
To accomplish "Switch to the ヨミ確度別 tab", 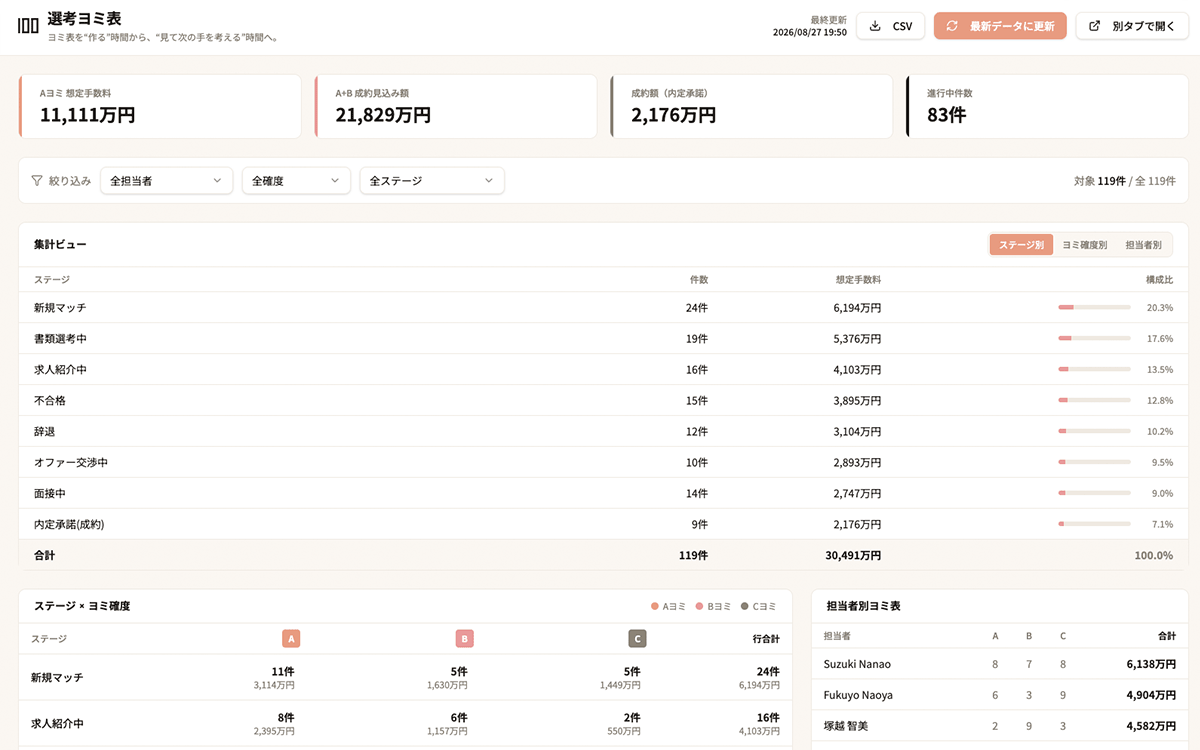I will [1084, 245].
